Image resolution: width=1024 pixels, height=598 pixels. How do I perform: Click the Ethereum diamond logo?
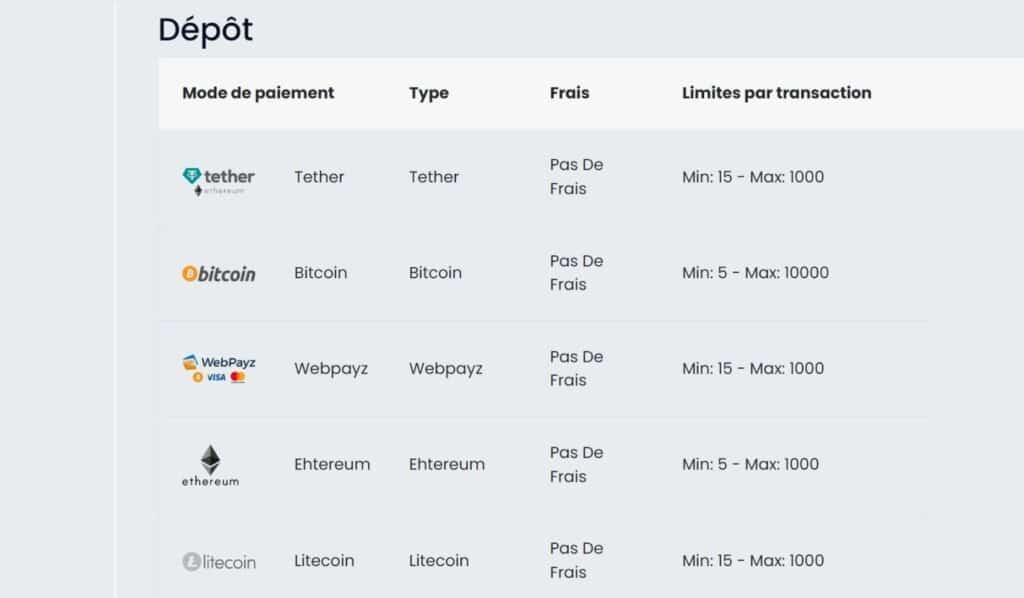210,465
